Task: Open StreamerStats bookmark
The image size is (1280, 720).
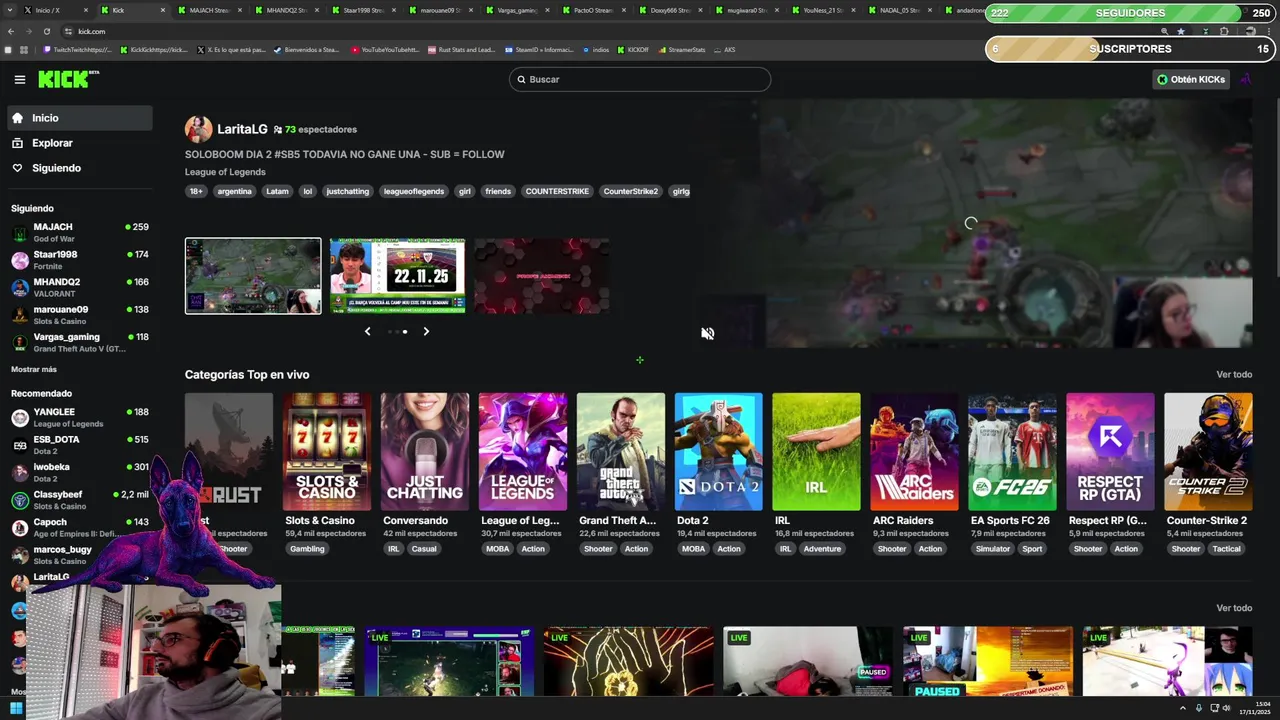Action: (x=681, y=49)
